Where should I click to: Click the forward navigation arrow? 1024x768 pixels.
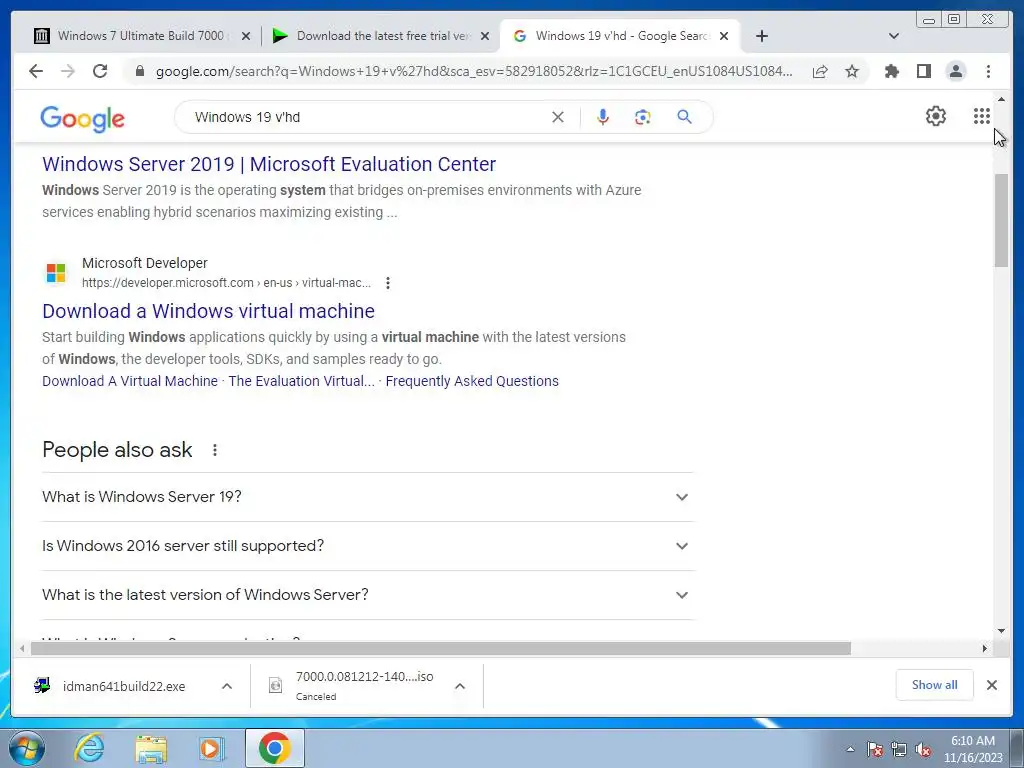pyautogui.click(x=68, y=71)
